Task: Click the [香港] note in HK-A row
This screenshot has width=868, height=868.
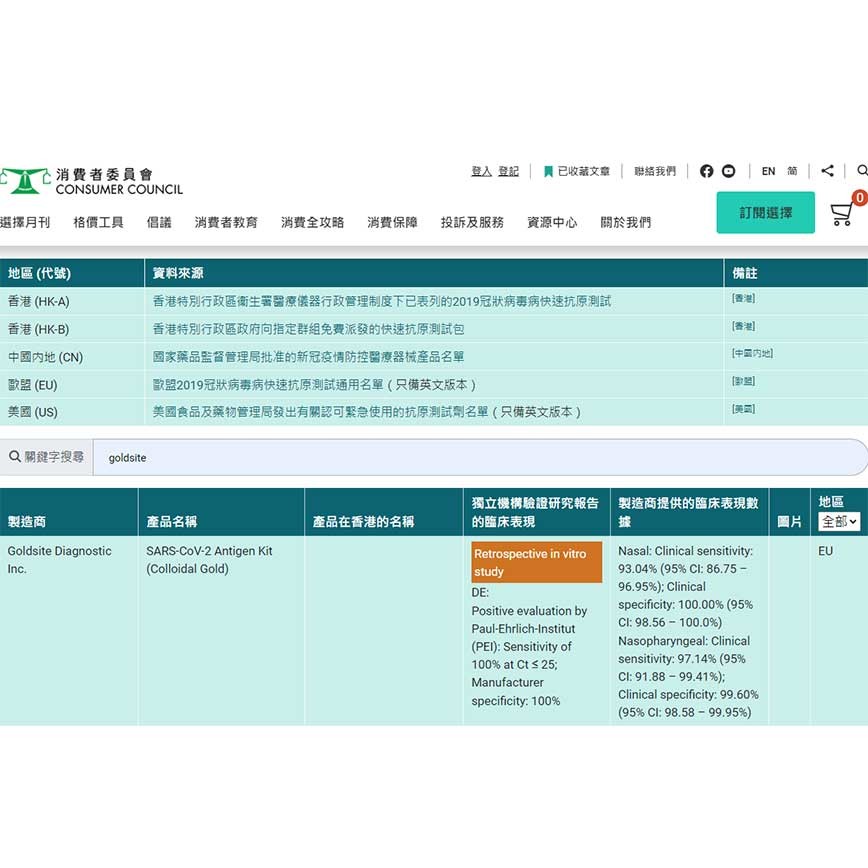Action: coord(743,298)
